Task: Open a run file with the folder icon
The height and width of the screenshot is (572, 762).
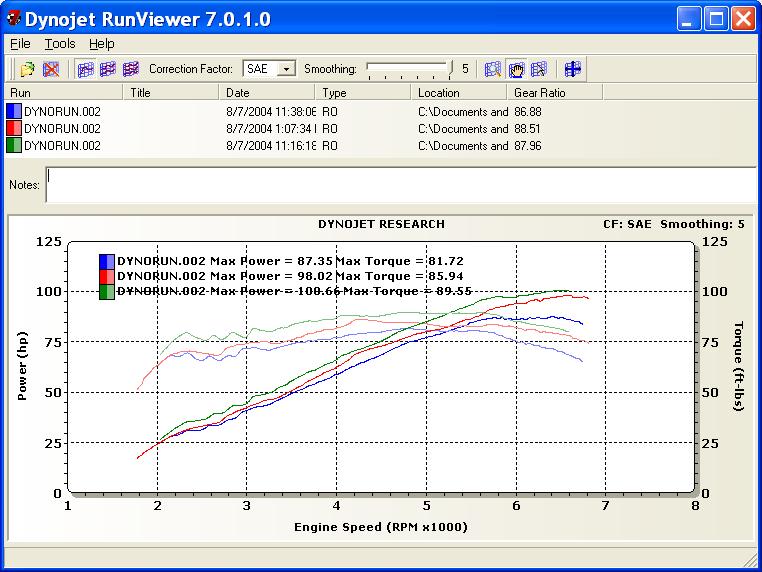Action: click(27, 69)
